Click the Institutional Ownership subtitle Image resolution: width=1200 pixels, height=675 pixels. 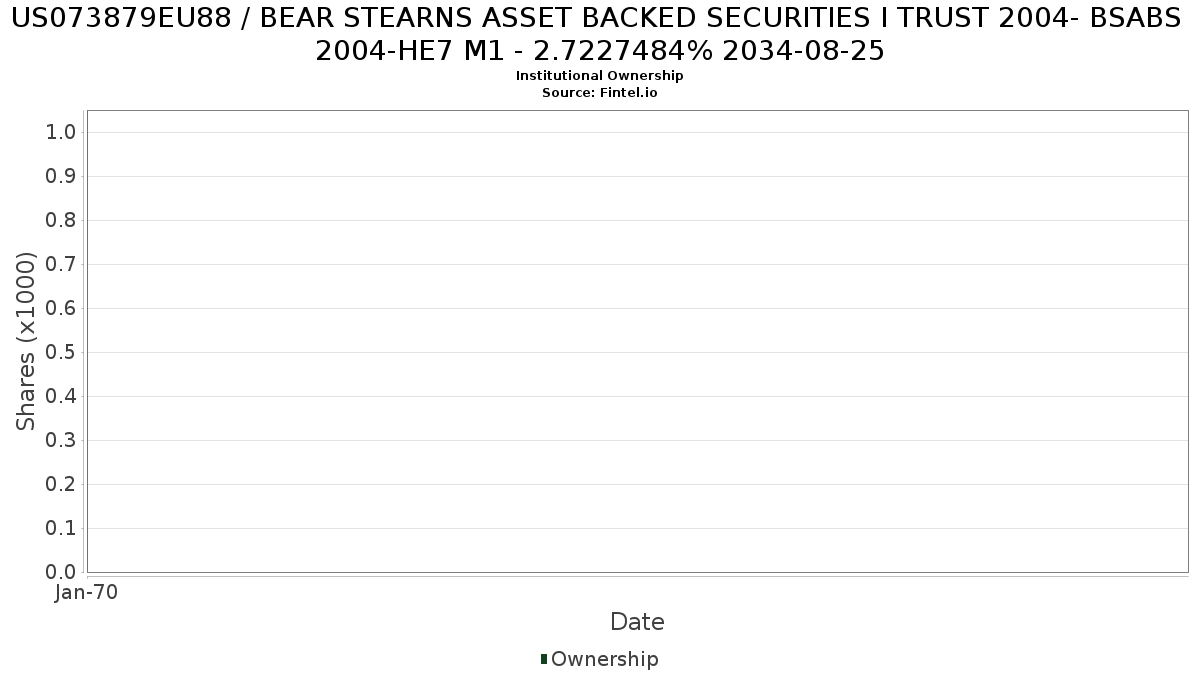click(x=600, y=76)
